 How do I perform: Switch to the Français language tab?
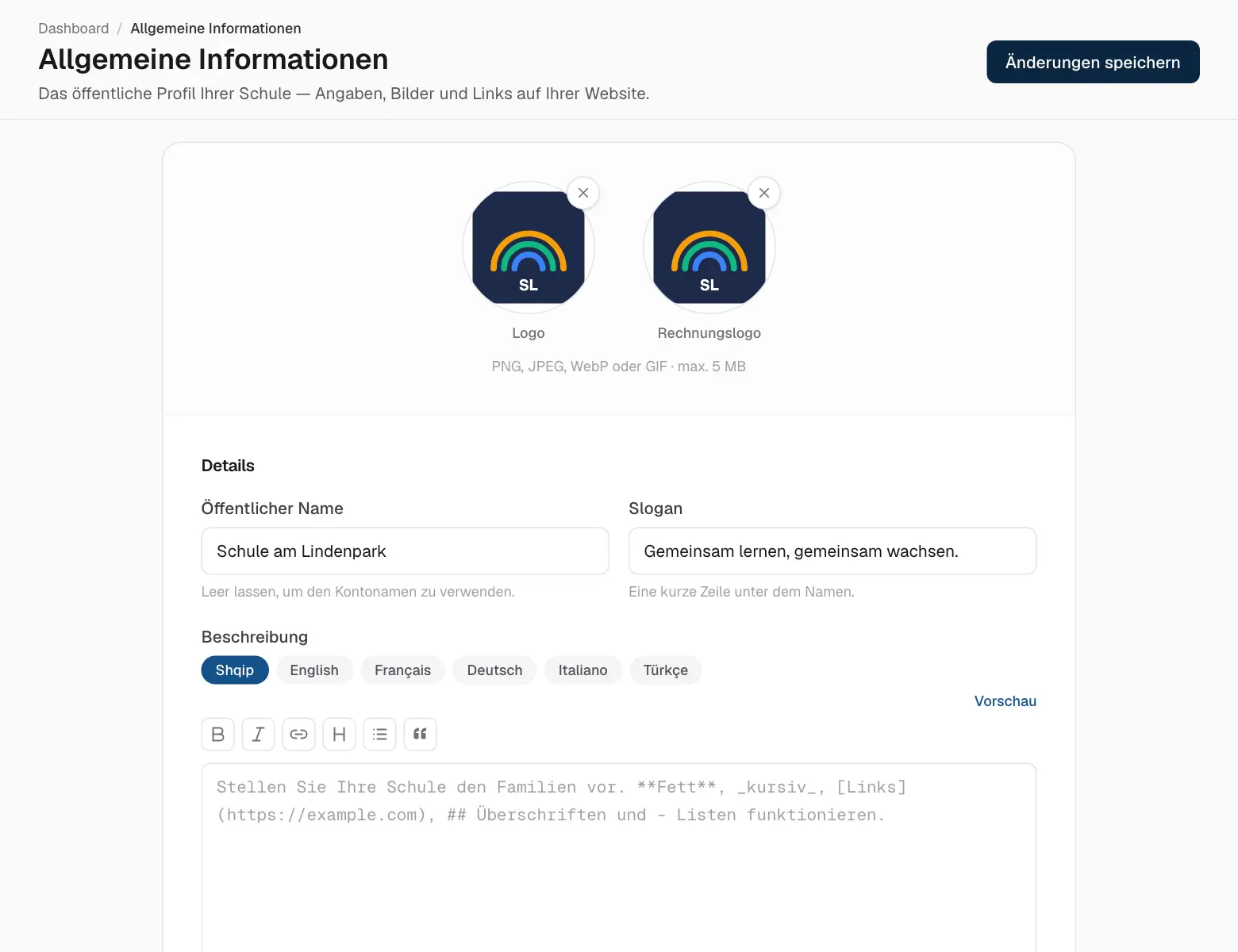point(402,670)
